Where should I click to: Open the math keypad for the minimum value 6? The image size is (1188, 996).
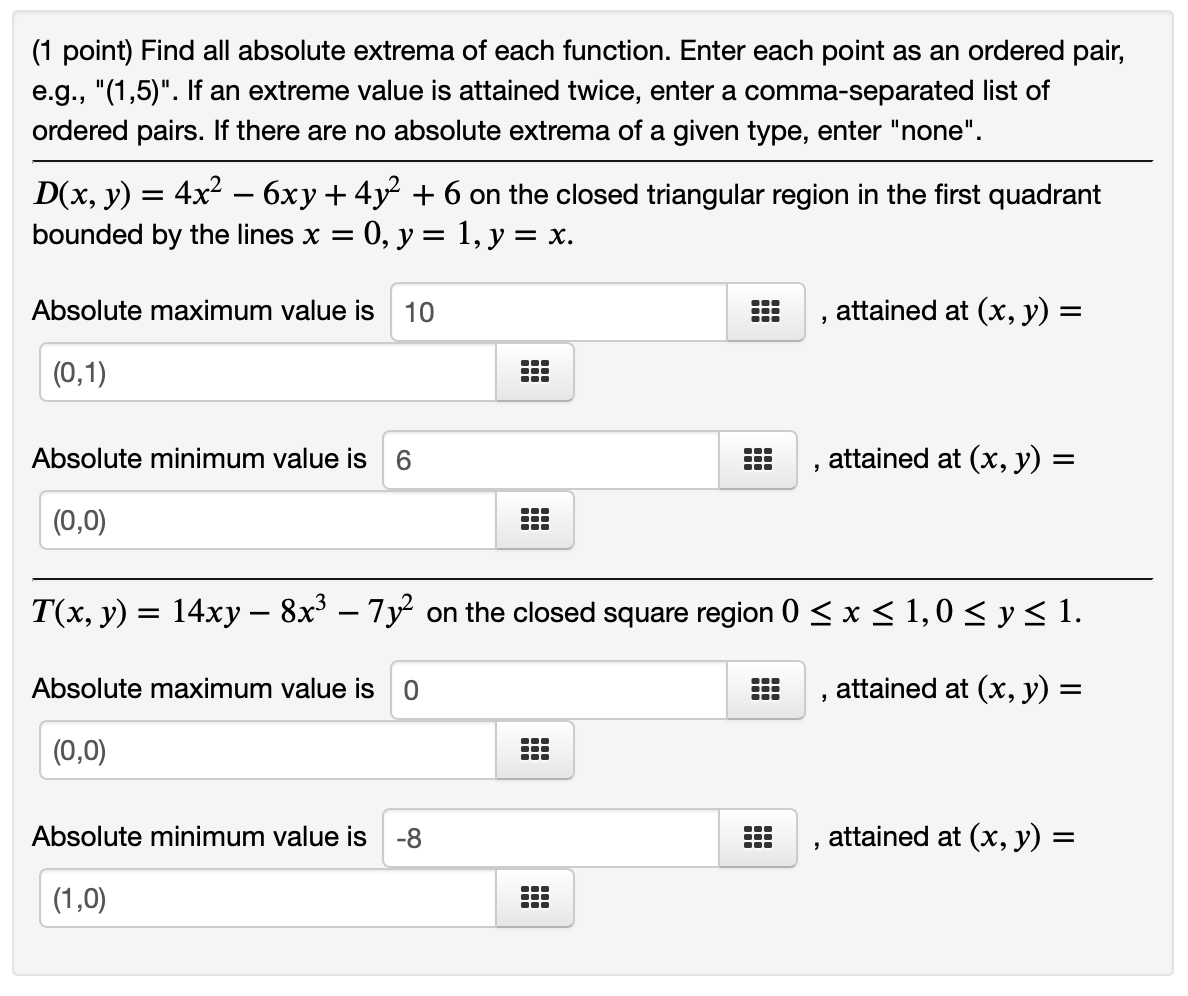[x=758, y=459]
